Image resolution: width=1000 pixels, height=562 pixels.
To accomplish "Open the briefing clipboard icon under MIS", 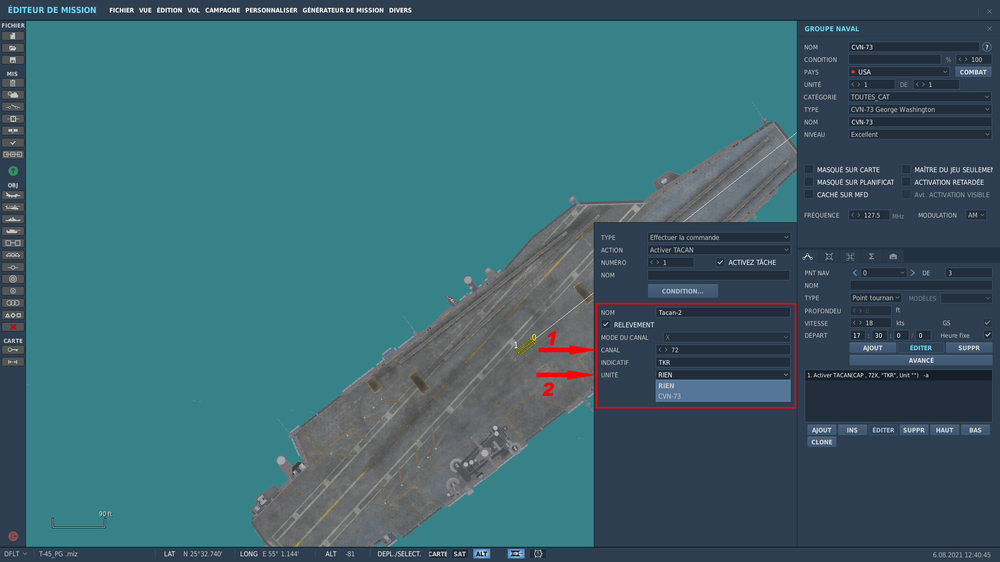I will pyautogui.click(x=13, y=83).
